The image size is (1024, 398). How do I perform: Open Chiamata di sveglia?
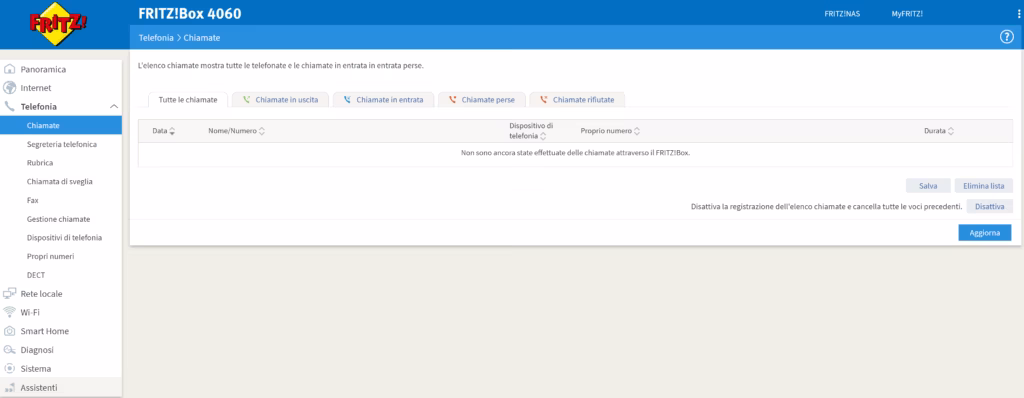click(61, 182)
